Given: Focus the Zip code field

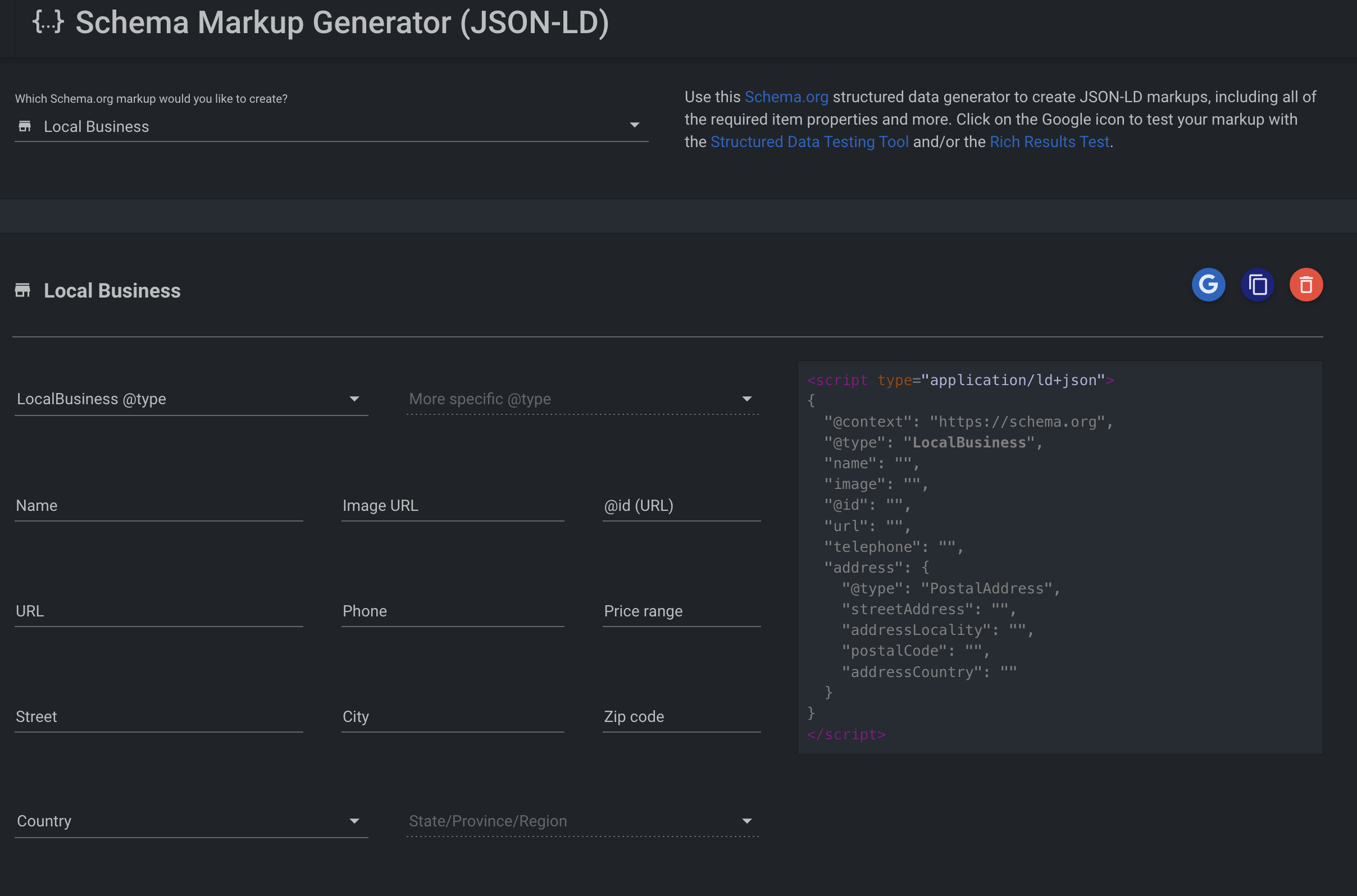Looking at the screenshot, I should coord(681,717).
